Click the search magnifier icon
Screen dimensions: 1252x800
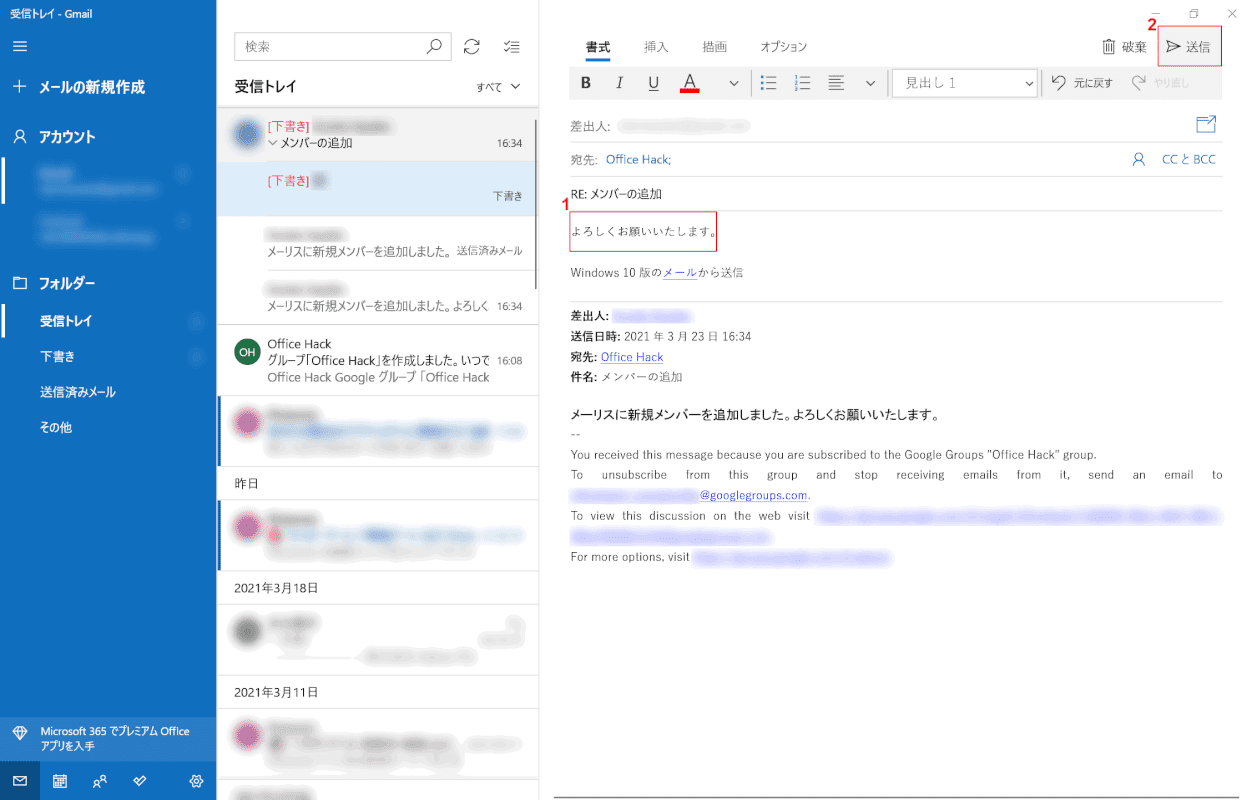434,46
